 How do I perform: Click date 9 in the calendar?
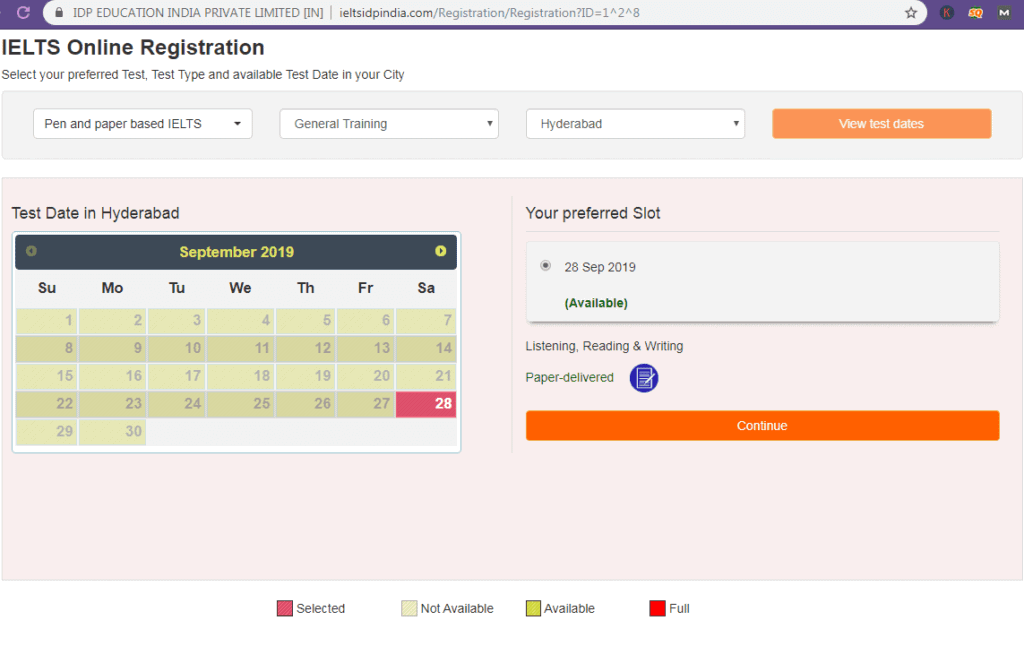tap(112, 348)
